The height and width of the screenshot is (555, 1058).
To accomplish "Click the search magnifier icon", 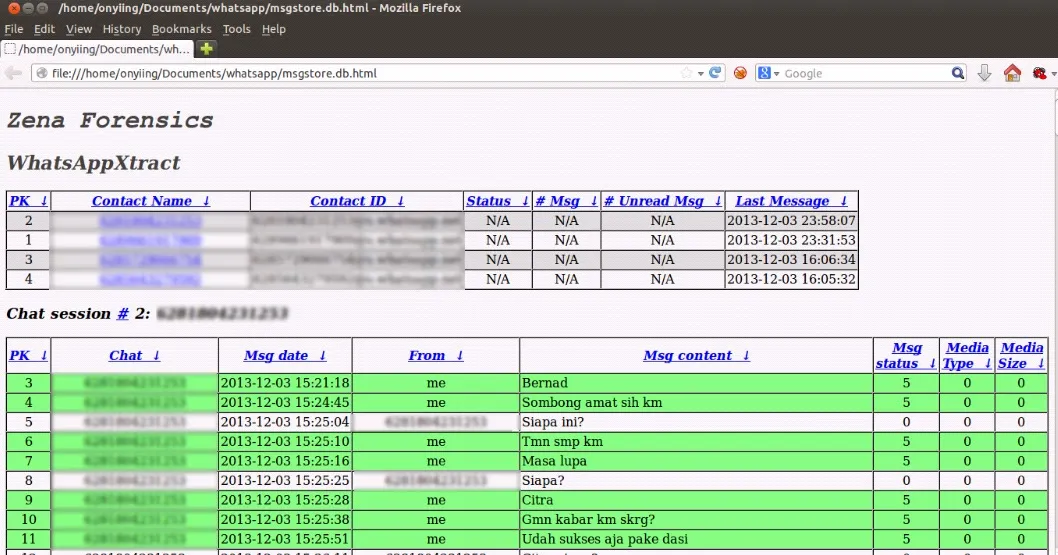I will (x=957, y=73).
